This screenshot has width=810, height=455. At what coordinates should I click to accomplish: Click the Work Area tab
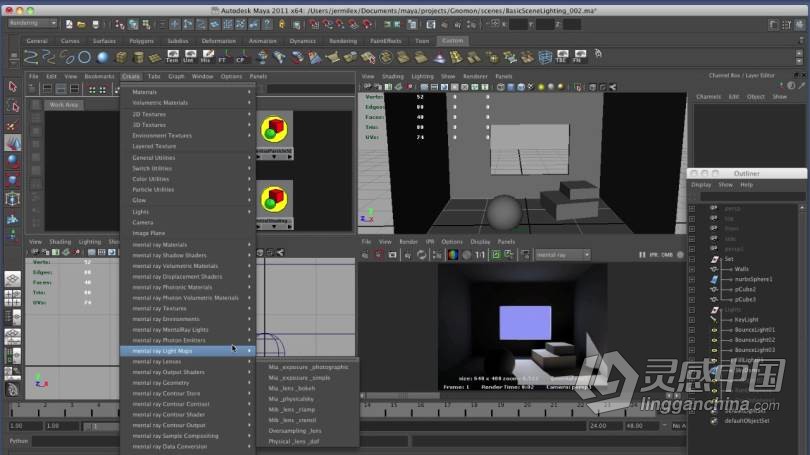coord(64,105)
